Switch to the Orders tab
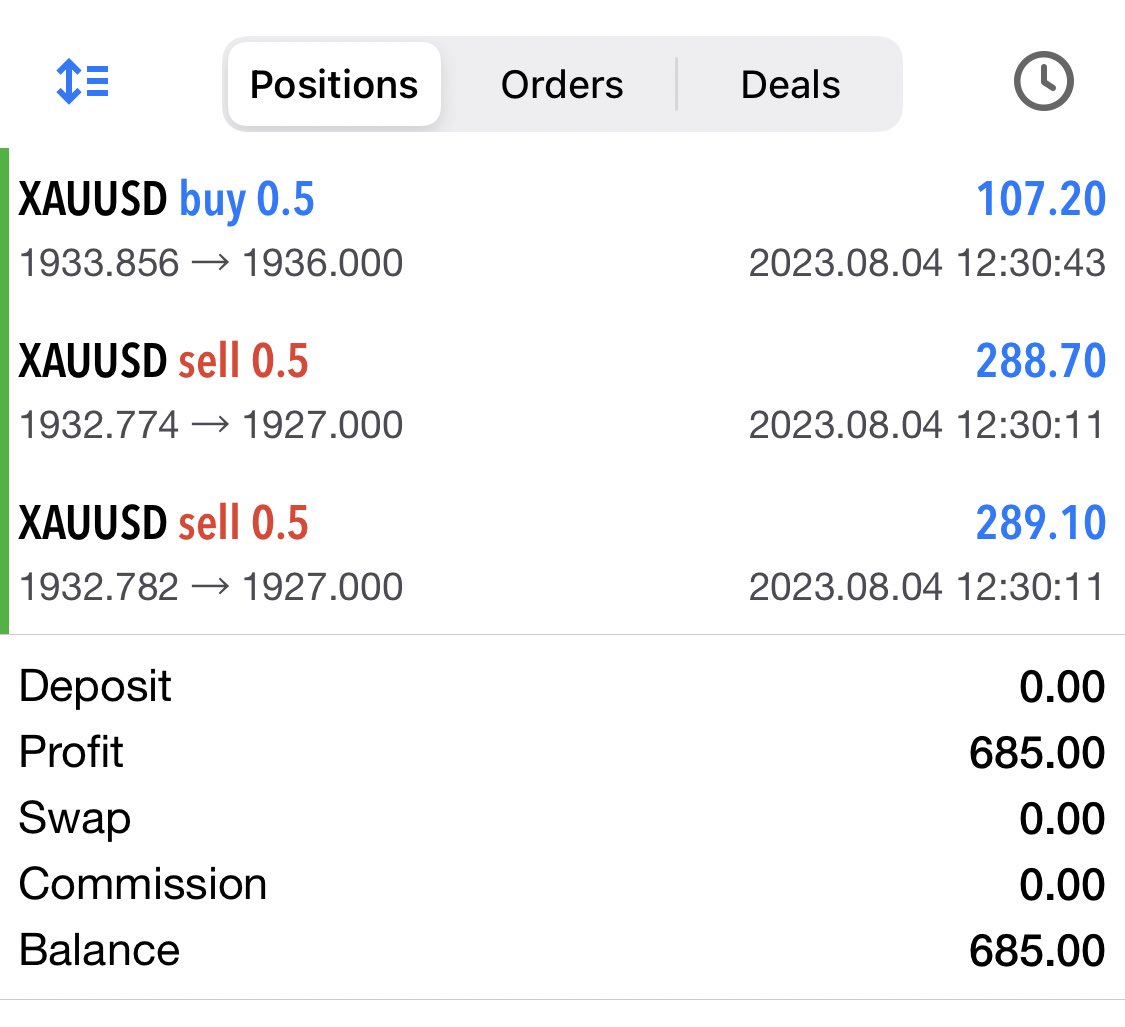This screenshot has width=1125, height=1027. point(562,85)
